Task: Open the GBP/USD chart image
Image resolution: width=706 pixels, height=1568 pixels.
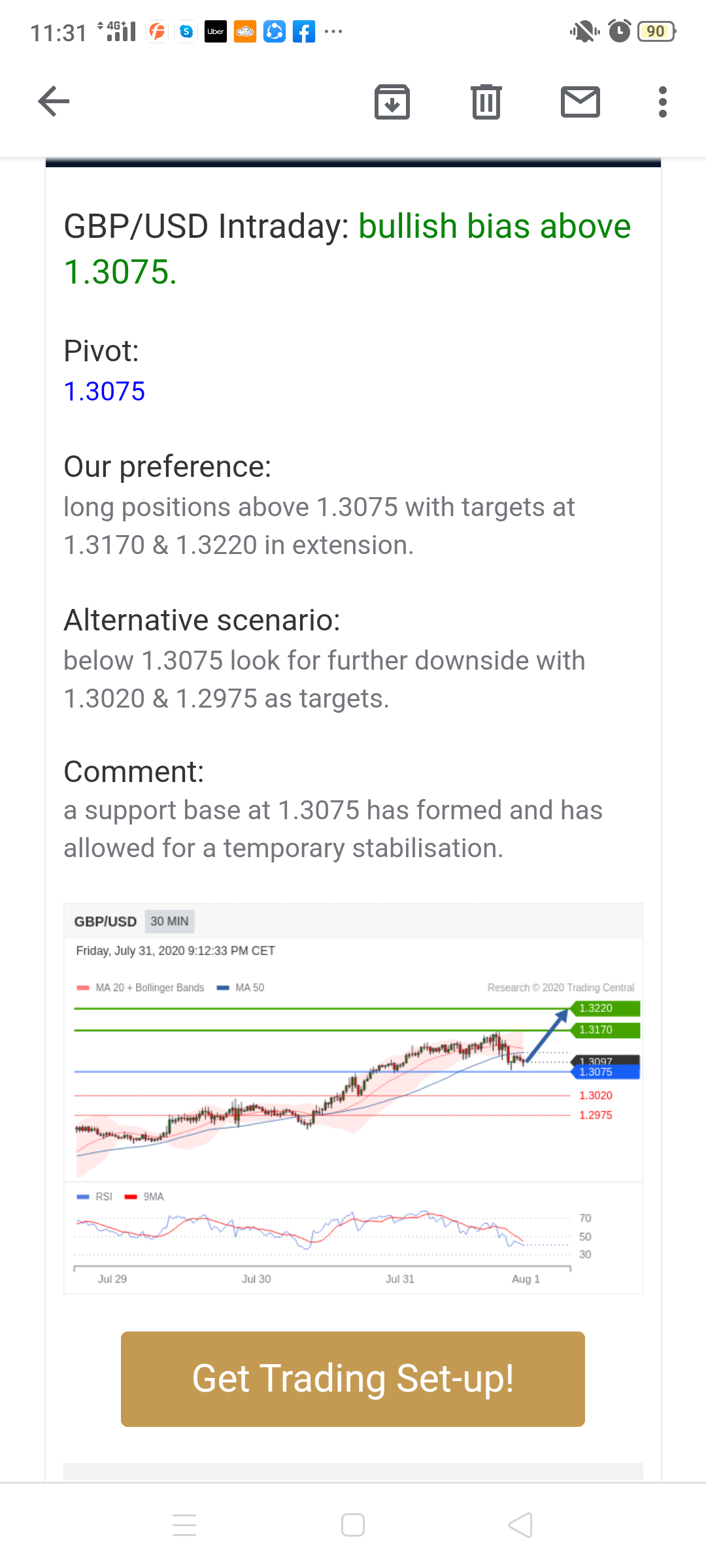Action: [353, 1098]
